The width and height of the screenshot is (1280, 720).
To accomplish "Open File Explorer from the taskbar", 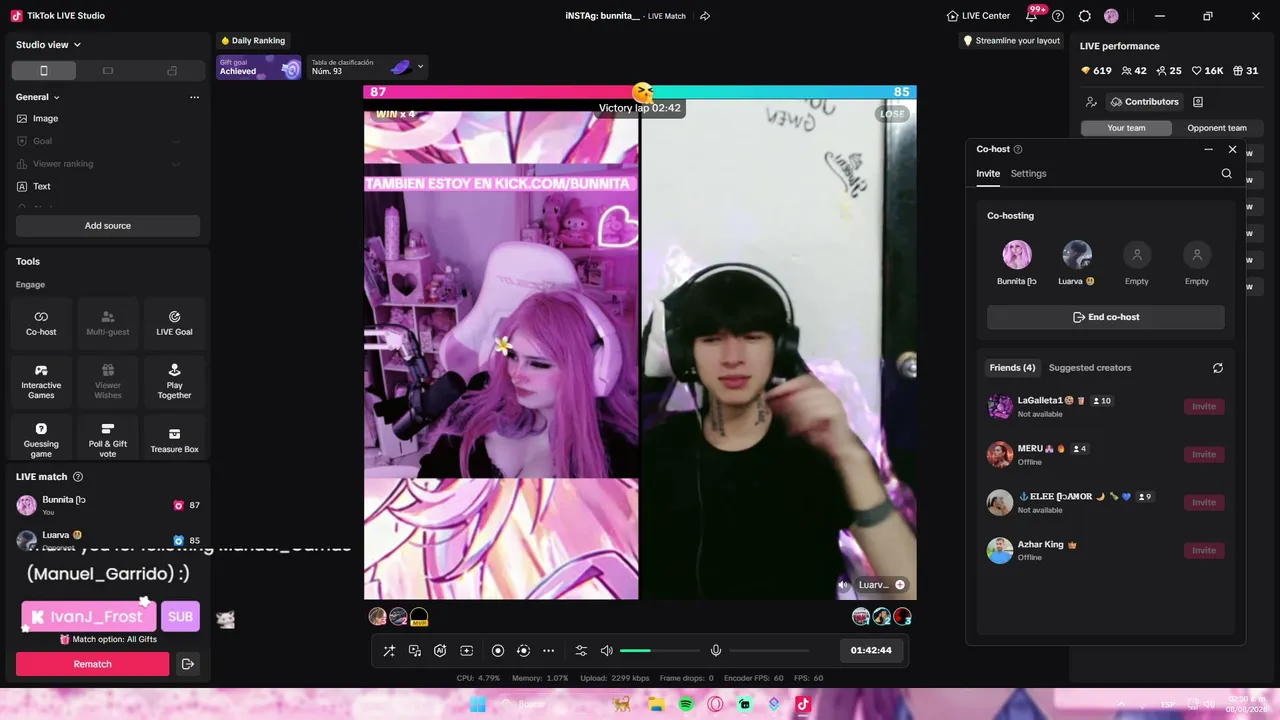I will point(656,704).
